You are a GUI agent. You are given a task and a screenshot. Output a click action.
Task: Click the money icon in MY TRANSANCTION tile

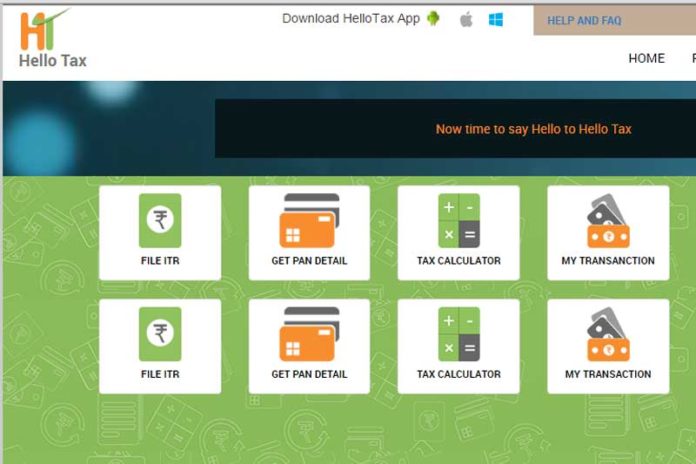[x=608, y=221]
